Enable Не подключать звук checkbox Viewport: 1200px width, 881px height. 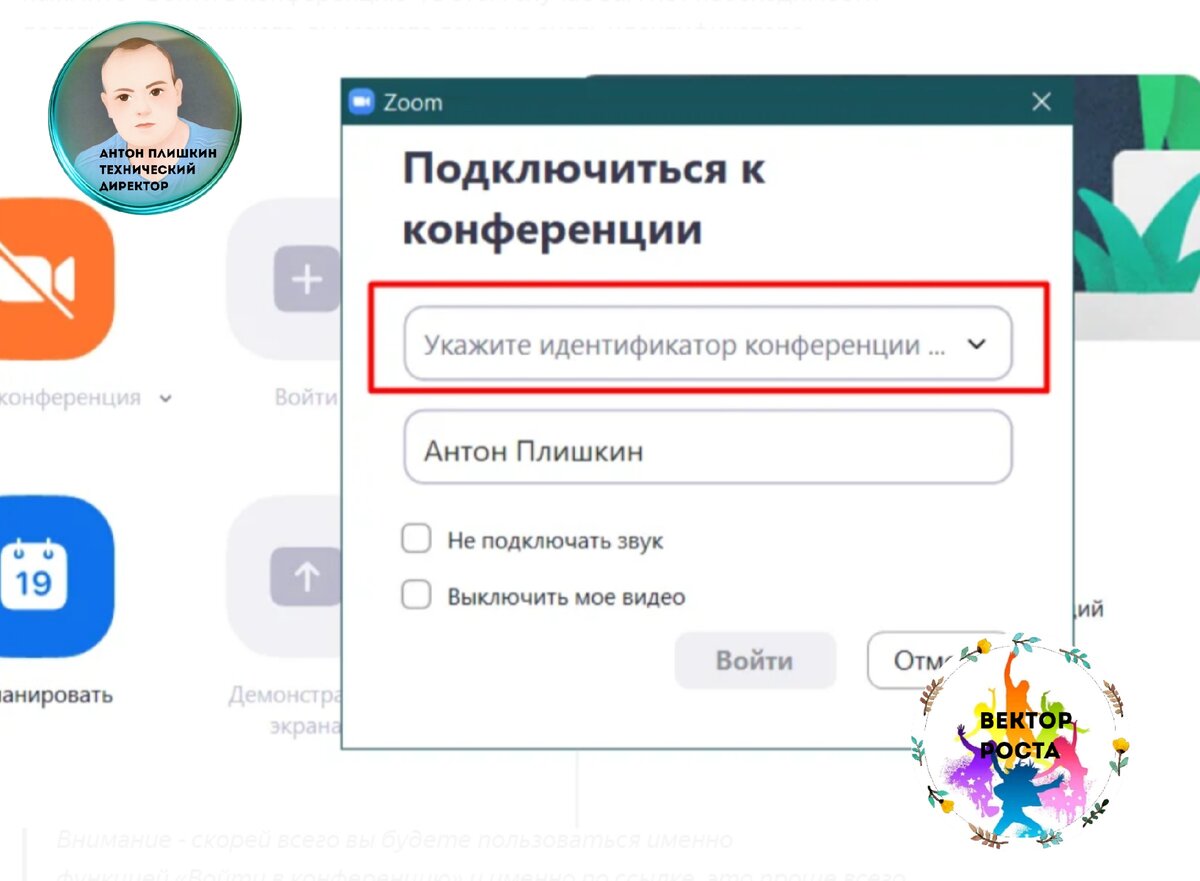point(416,540)
